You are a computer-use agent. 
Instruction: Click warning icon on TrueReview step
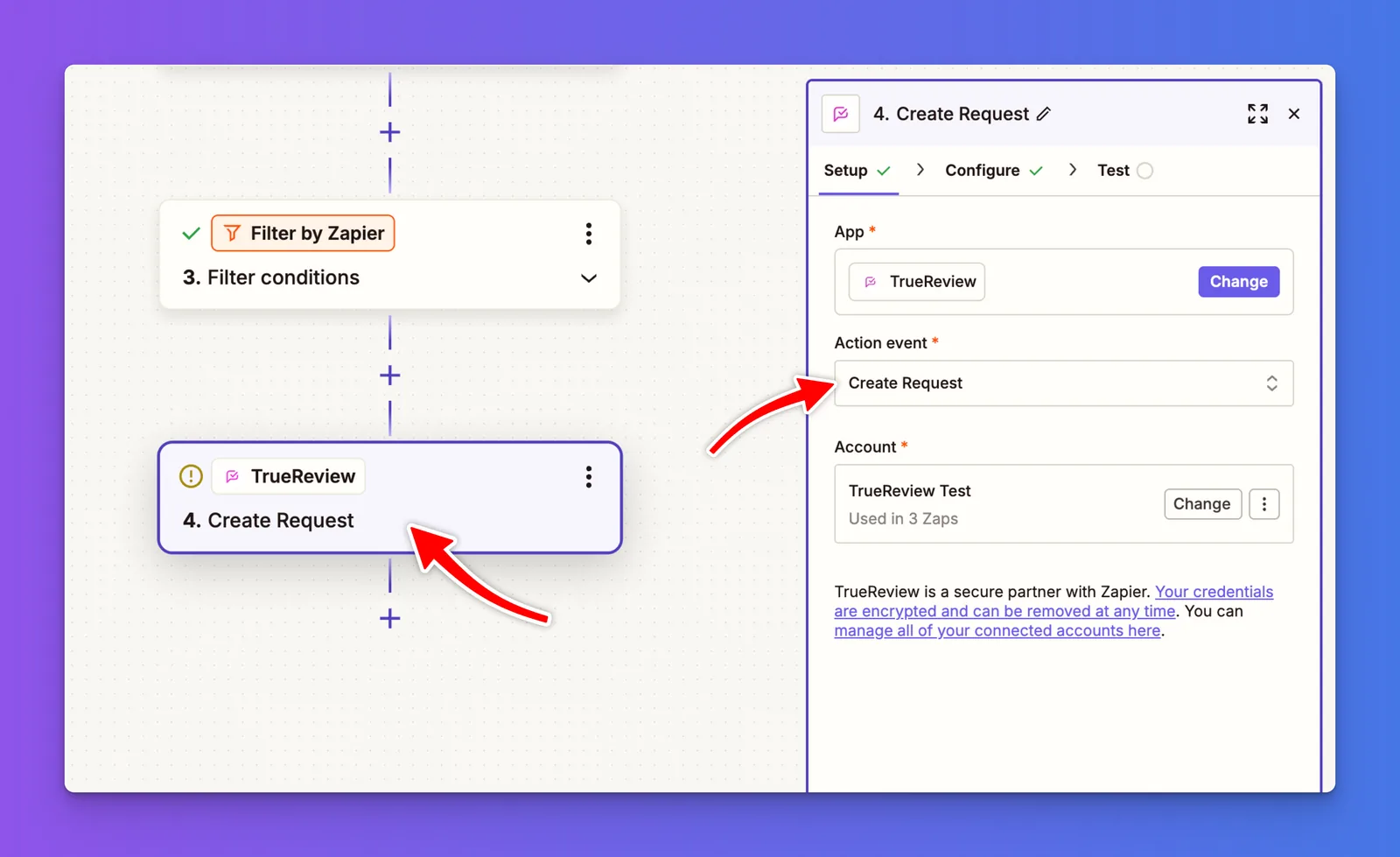coord(191,476)
